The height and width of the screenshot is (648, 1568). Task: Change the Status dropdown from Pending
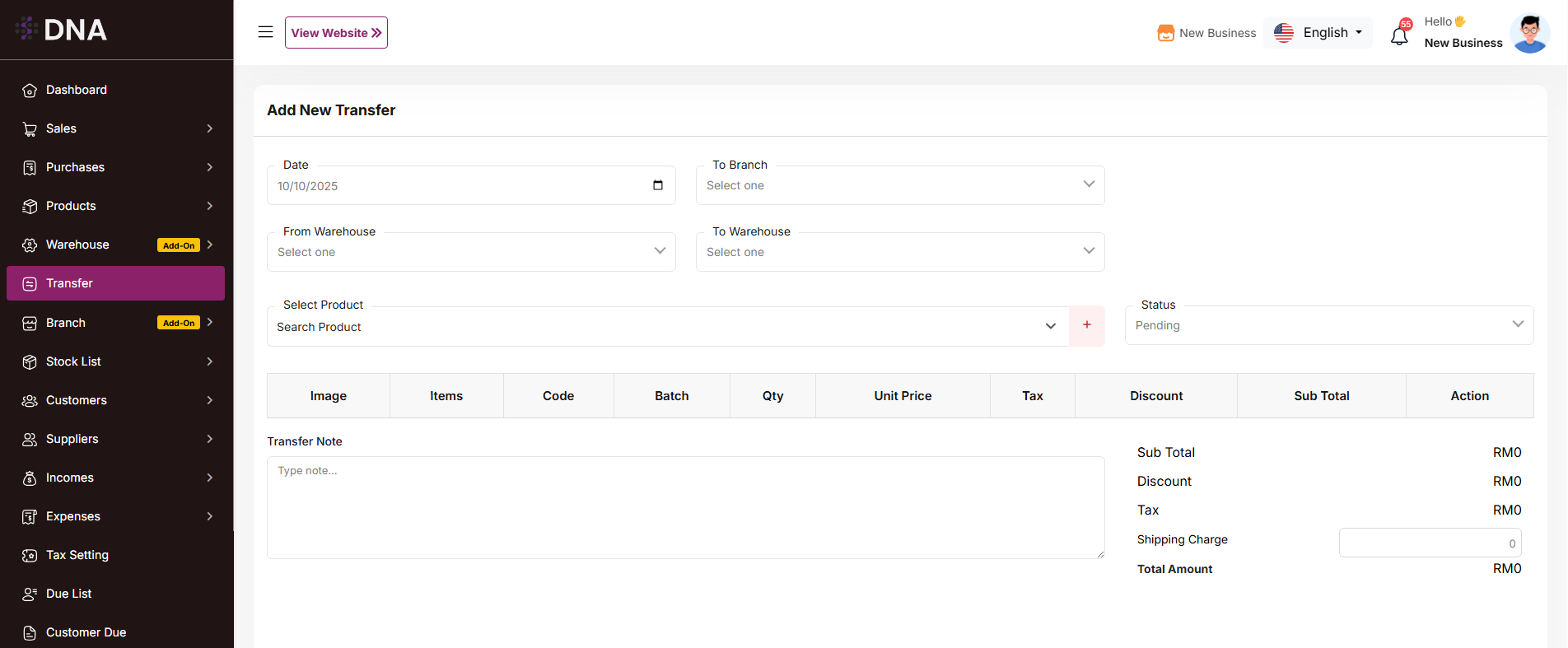pyautogui.click(x=1328, y=325)
